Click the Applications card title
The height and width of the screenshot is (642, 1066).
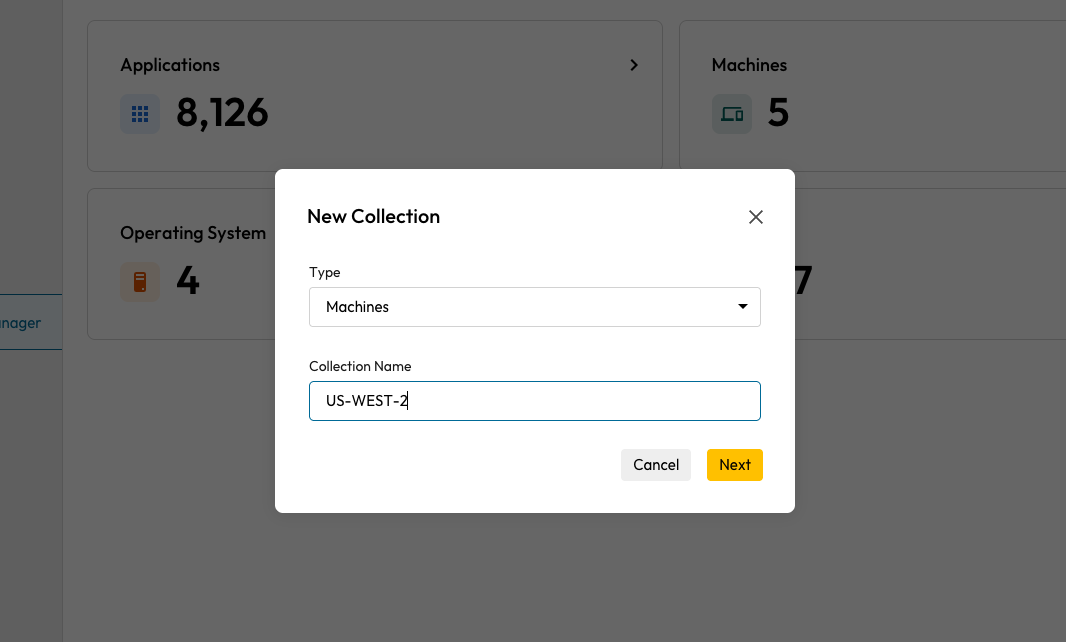170,65
